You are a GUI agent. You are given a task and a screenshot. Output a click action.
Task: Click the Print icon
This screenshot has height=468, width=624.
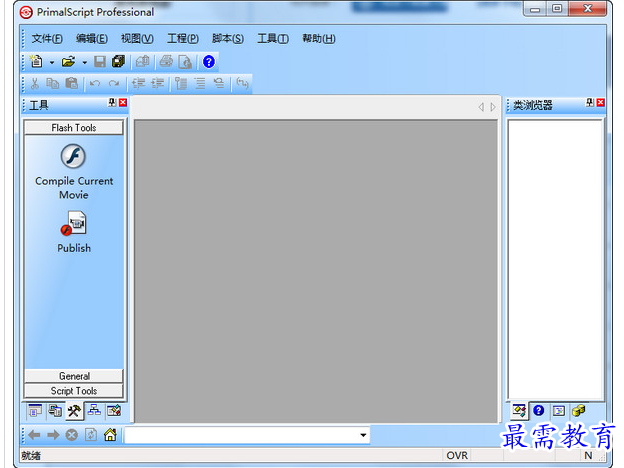tap(166, 62)
